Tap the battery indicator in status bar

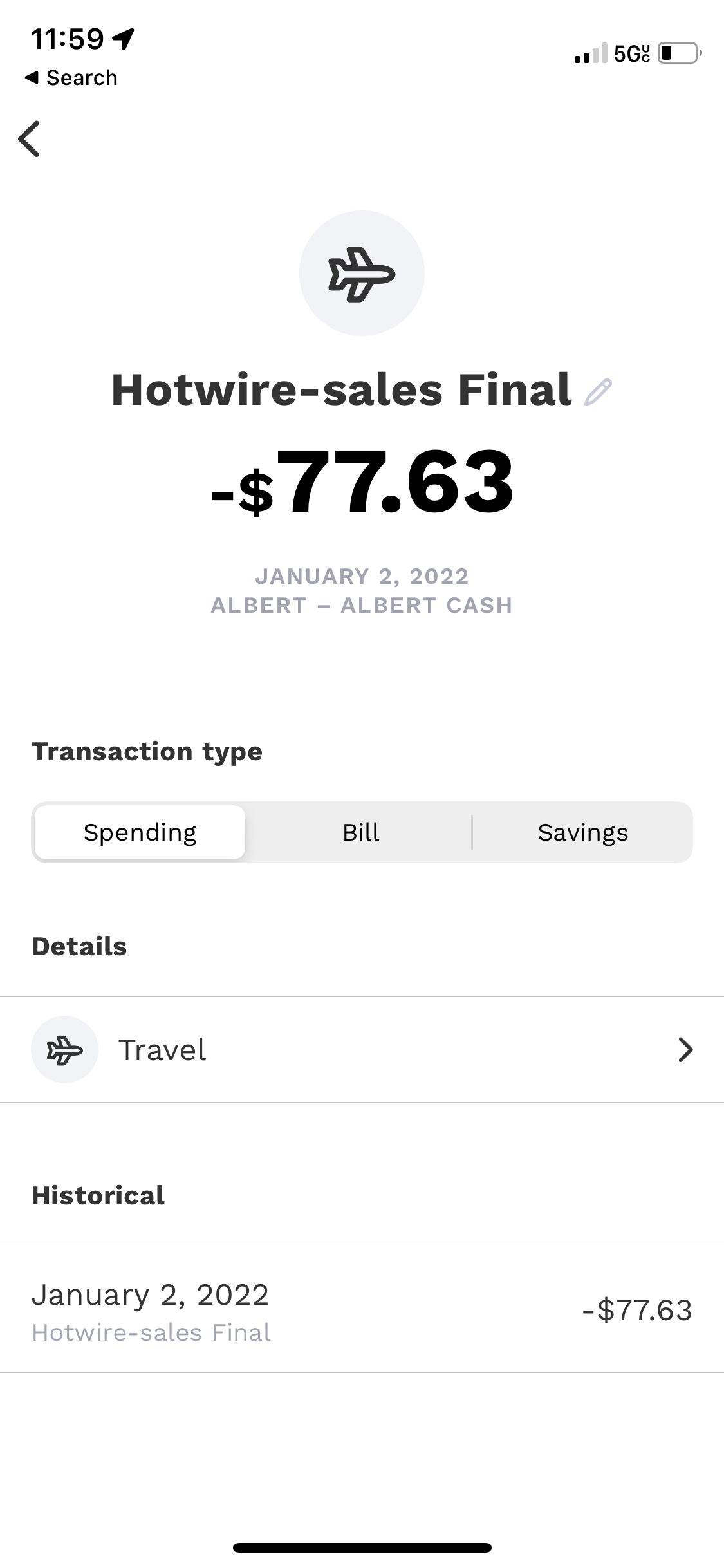(x=679, y=53)
